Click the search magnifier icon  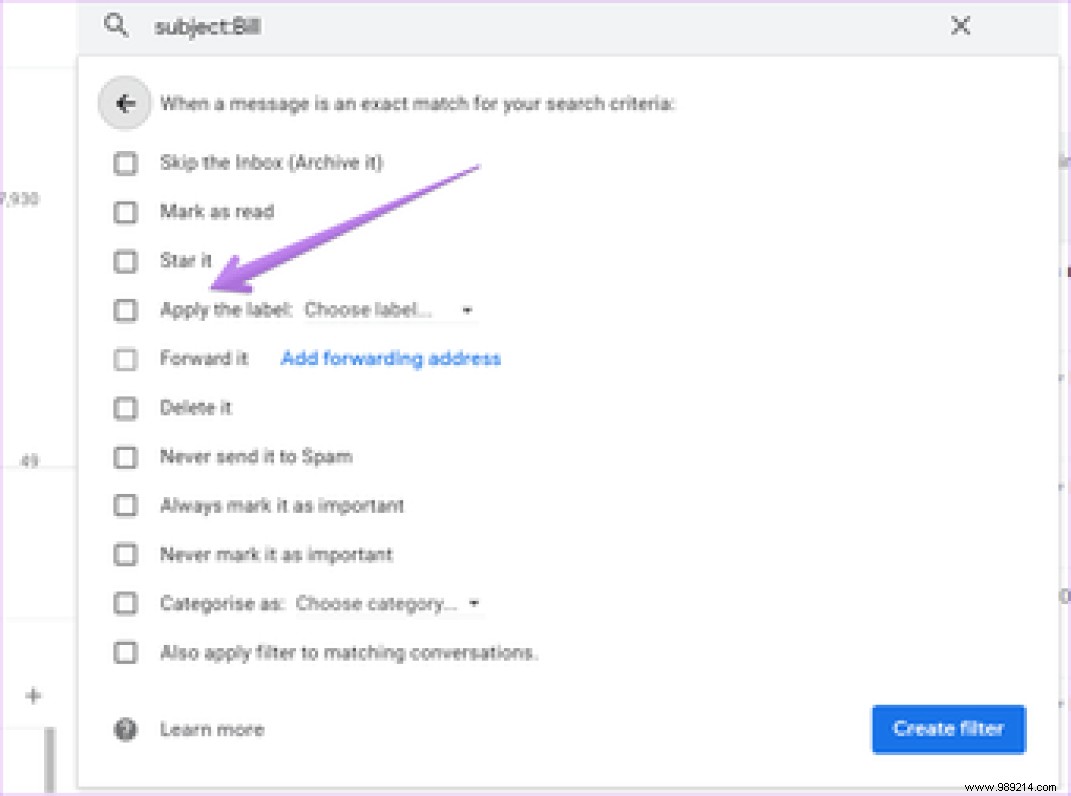117,26
